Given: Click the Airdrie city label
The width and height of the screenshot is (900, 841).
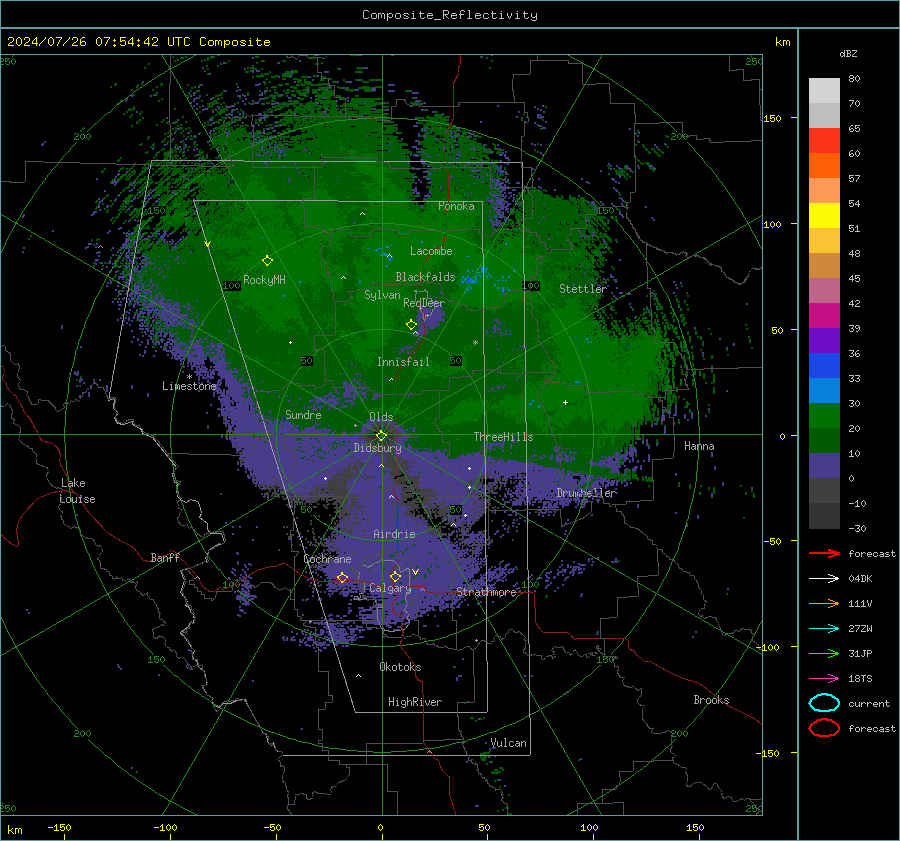Looking at the screenshot, I should coord(394,534).
